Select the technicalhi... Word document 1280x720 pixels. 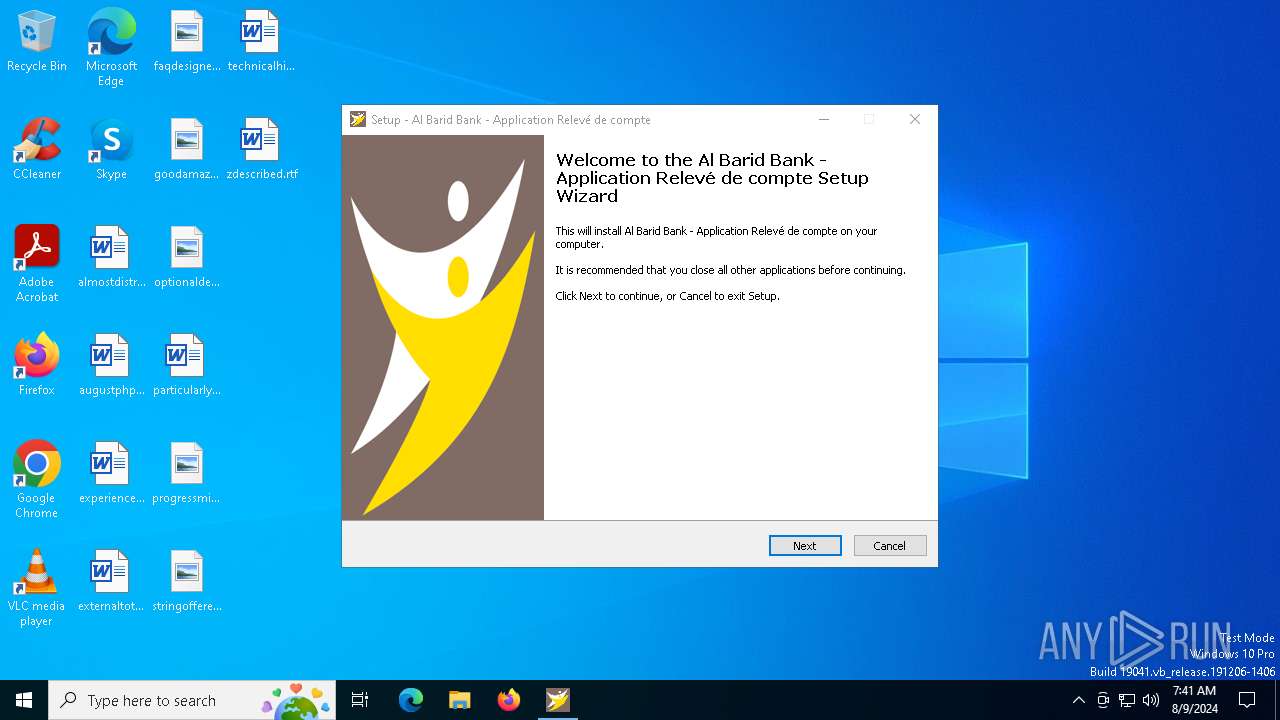click(x=261, y=41)
